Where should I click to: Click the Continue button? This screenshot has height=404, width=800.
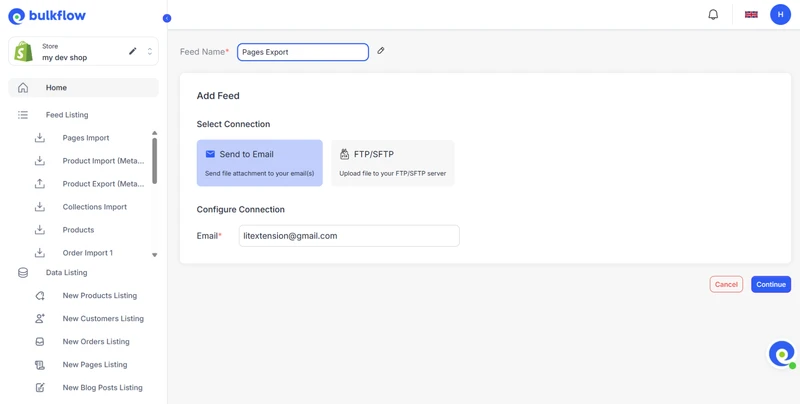coord(771,284)
